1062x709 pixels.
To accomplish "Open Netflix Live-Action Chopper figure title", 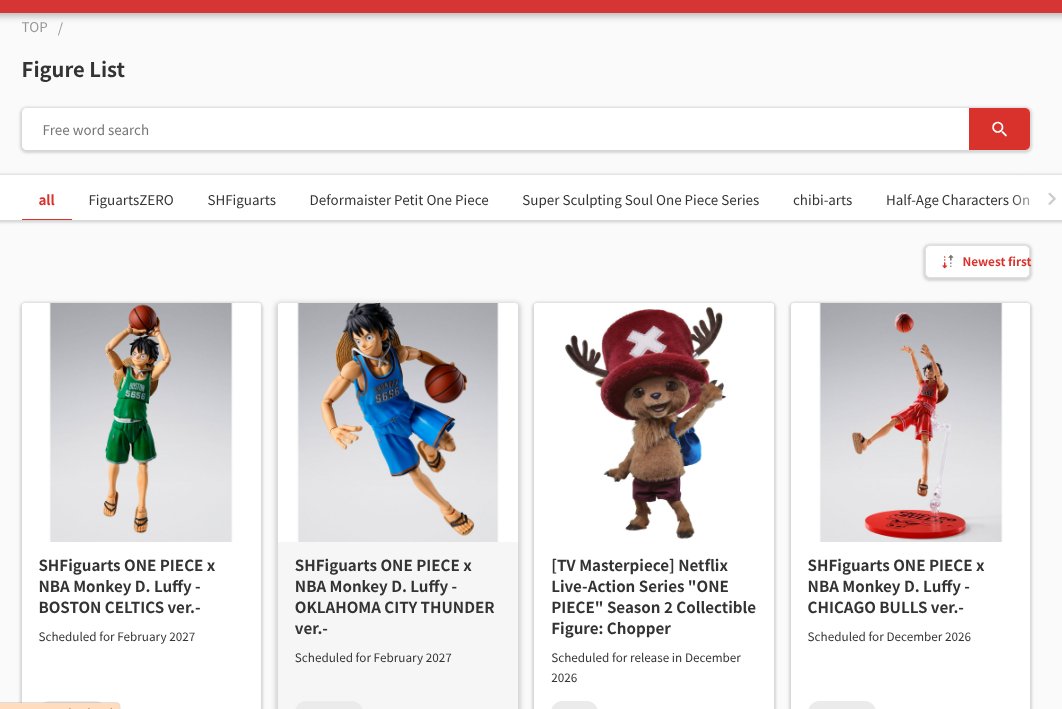I will tap(653, 597).
